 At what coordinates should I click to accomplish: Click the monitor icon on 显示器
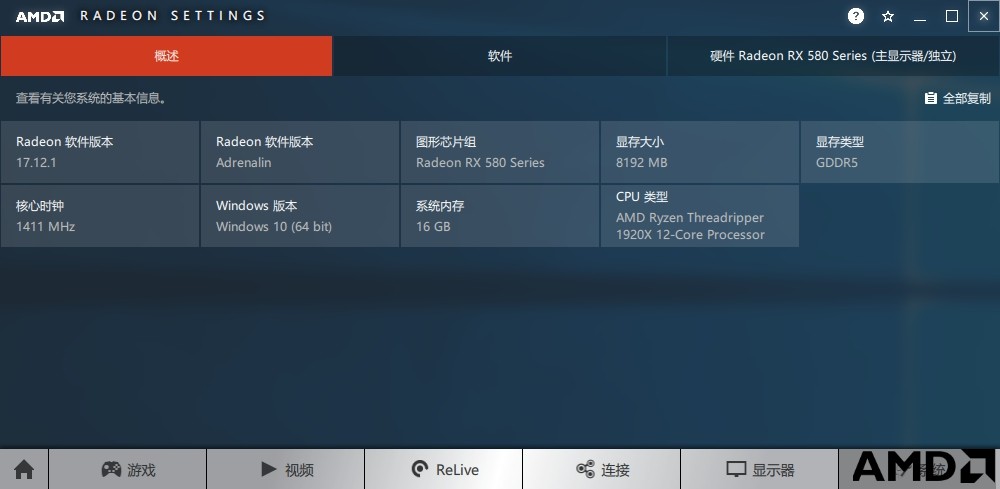click(x=736, y=470)
